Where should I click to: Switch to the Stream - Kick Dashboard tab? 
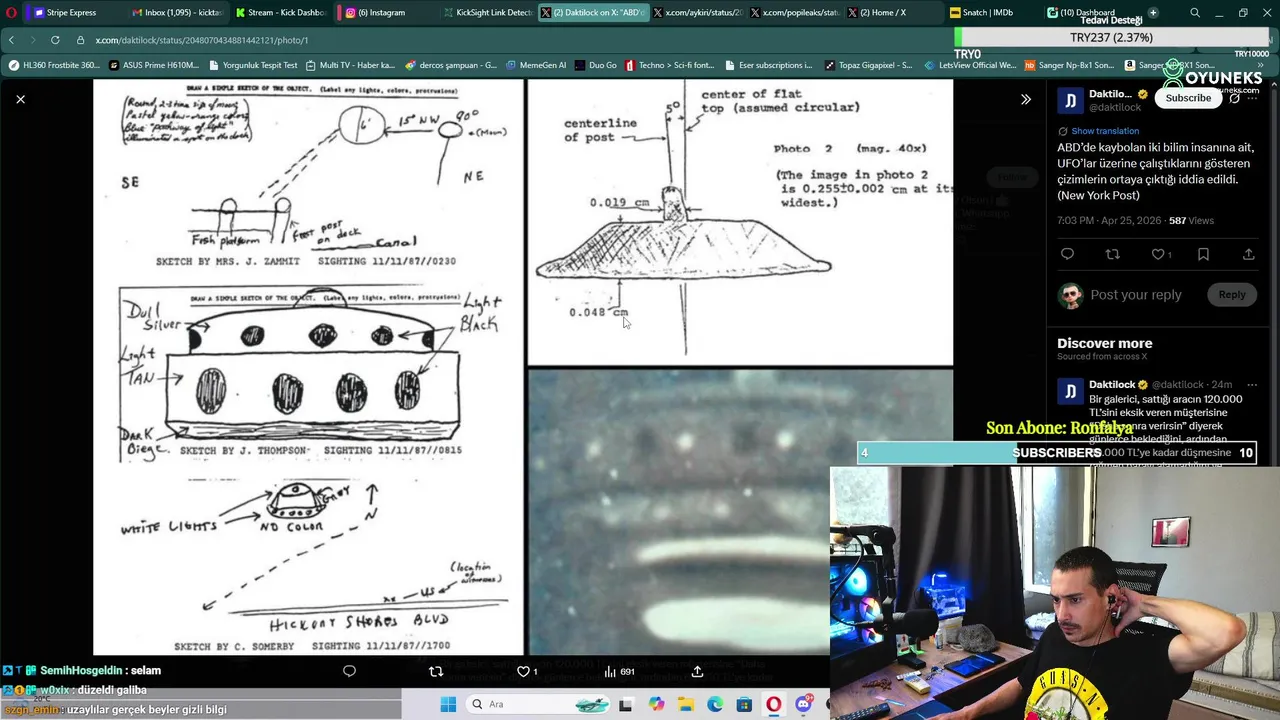[279, 12]
